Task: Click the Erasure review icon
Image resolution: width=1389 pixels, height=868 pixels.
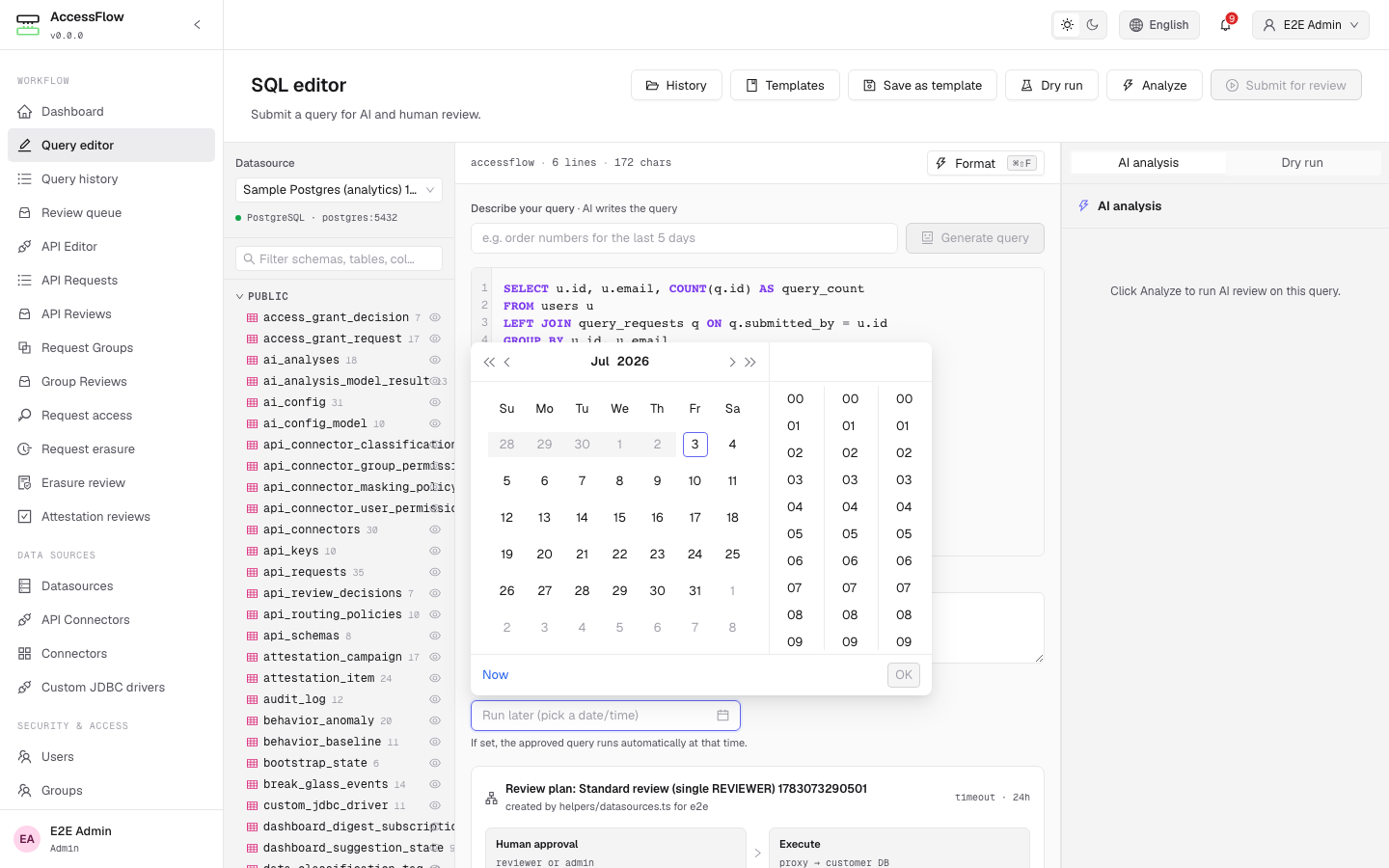Action: pos(25,482)
